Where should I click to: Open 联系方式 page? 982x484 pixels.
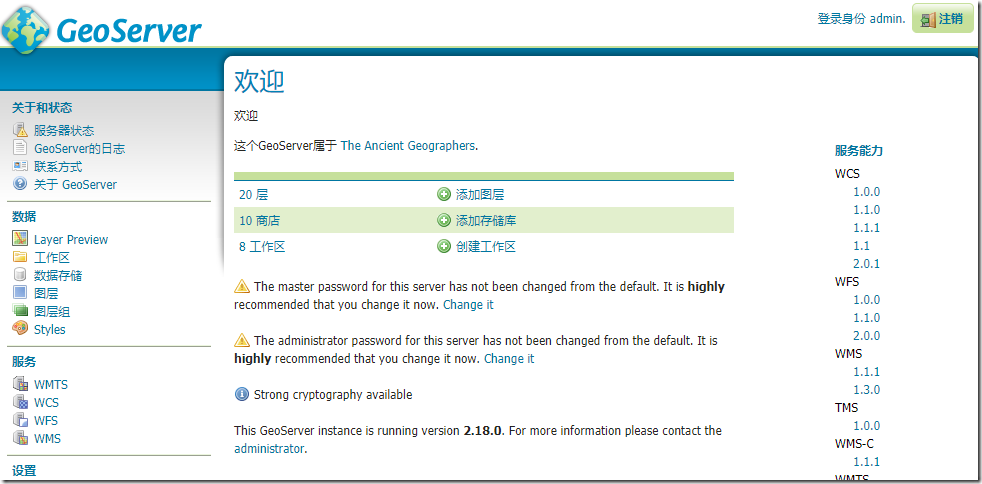[x=58, y=167]
